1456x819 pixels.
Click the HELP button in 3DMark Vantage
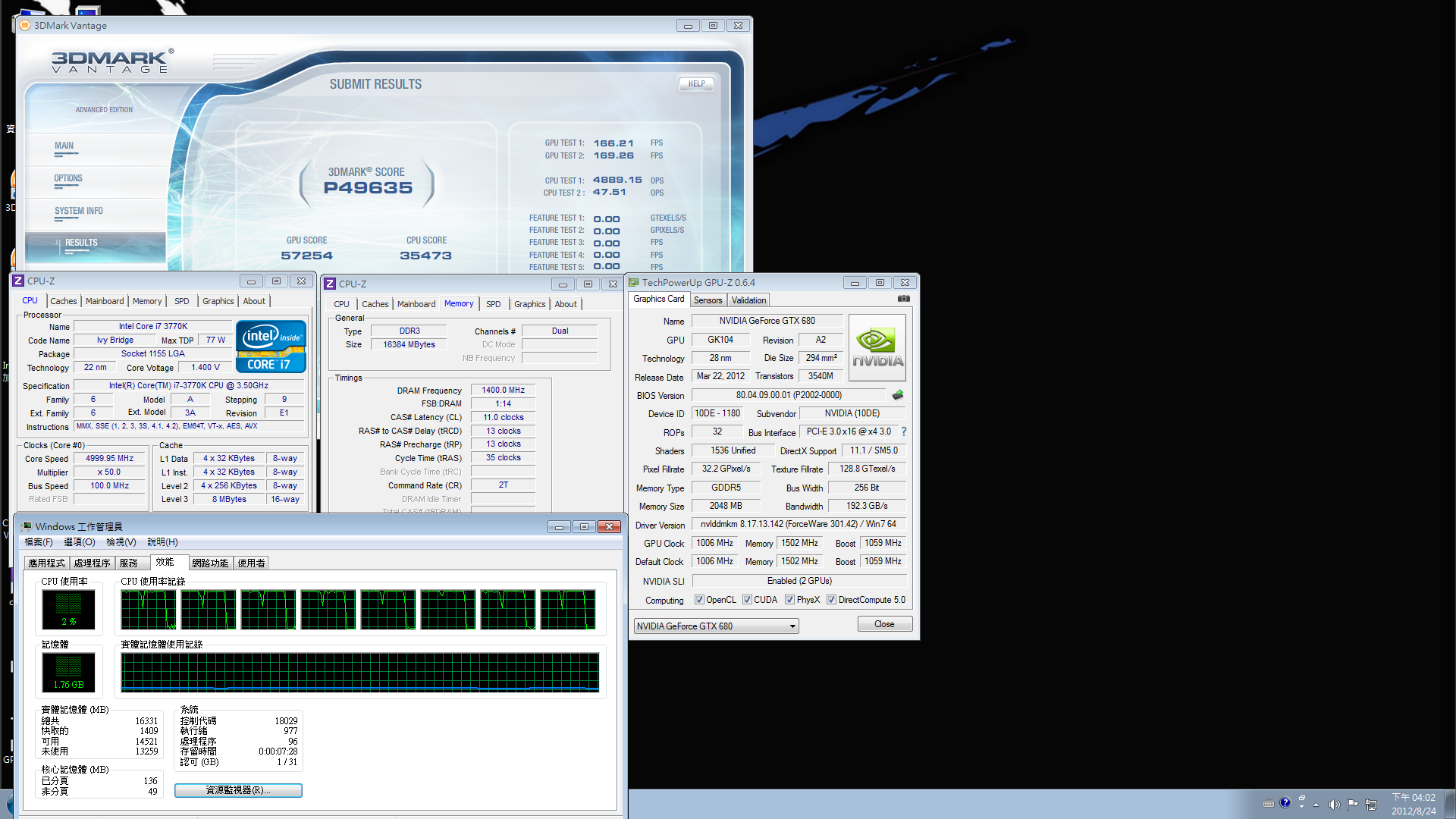[696, 84]
